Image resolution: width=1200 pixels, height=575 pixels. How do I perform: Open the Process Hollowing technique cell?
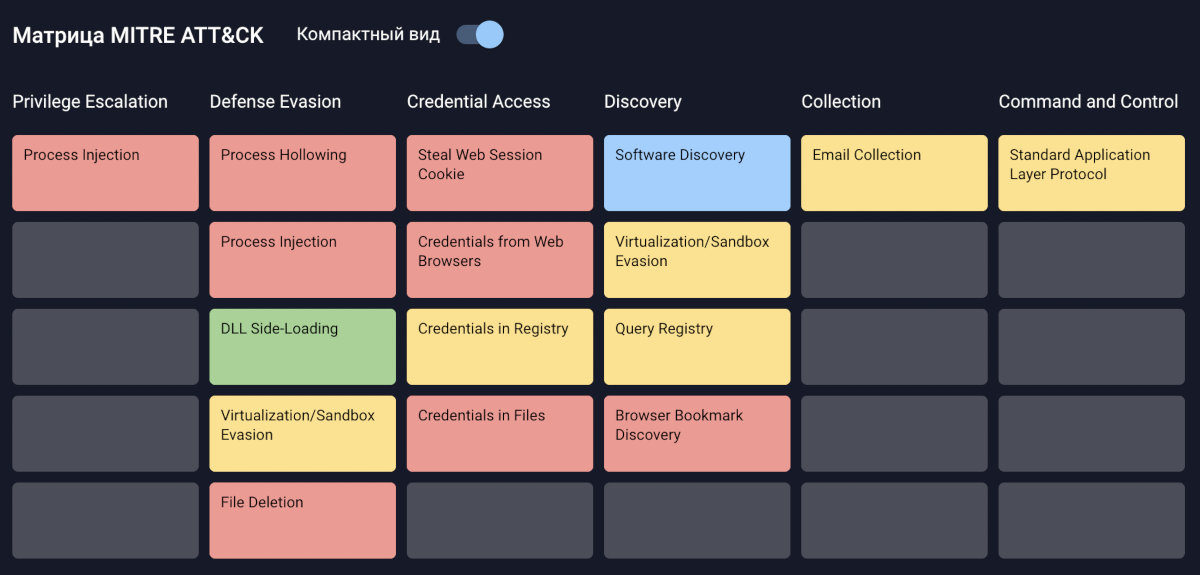[x=302, y=173]
